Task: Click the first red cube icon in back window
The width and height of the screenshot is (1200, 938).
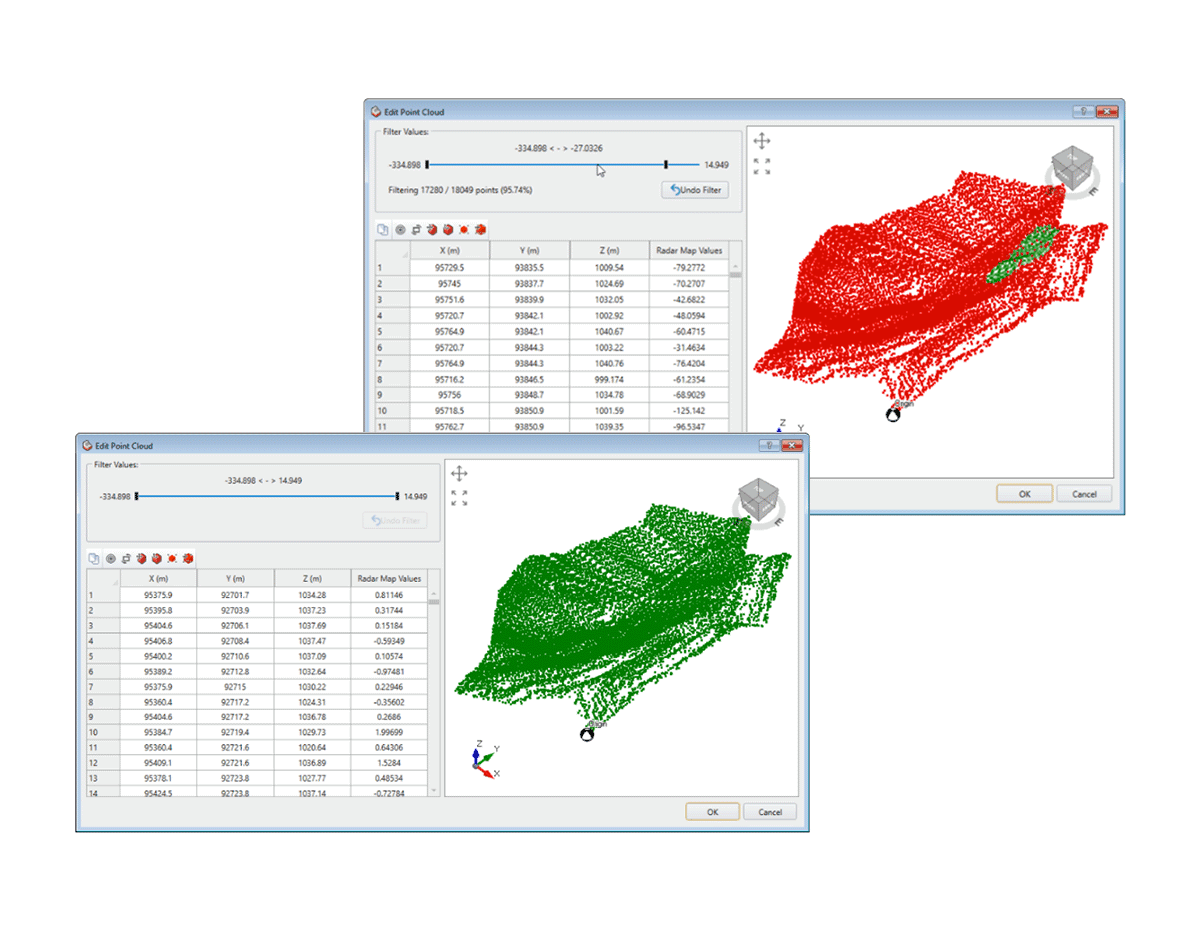Action: click(432, 229)
